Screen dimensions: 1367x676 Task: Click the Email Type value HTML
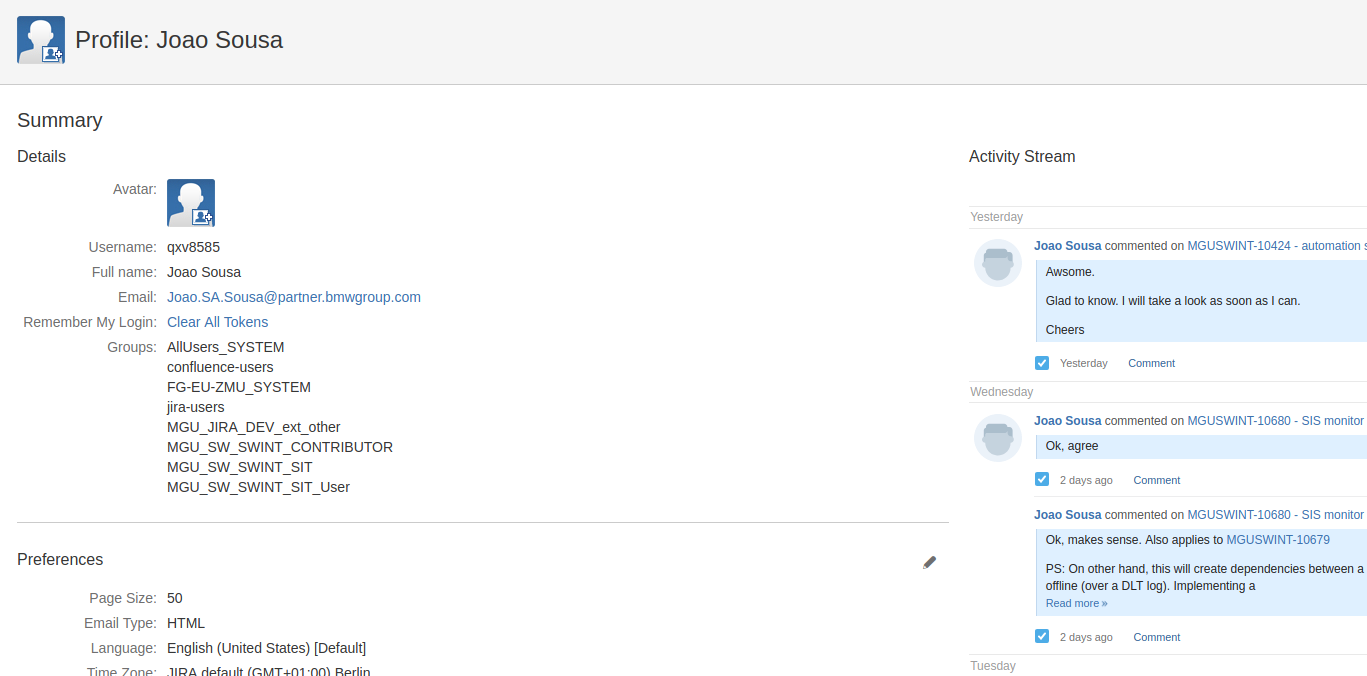[186, 623]
